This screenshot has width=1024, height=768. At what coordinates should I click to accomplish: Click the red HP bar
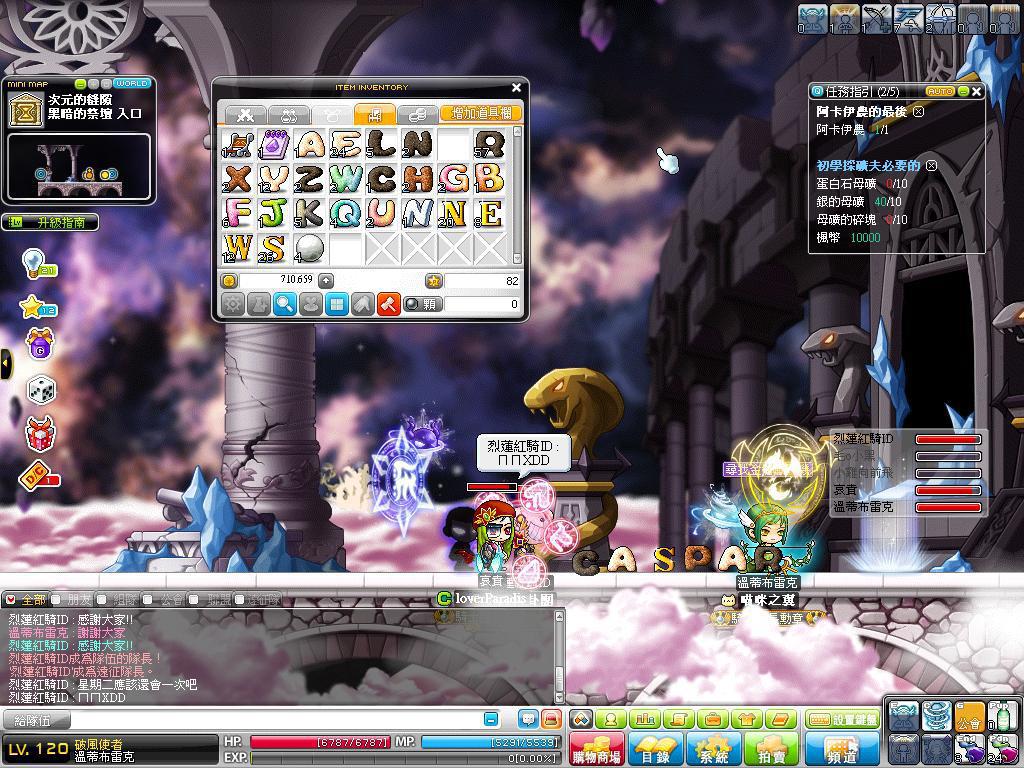click(320, 743)
